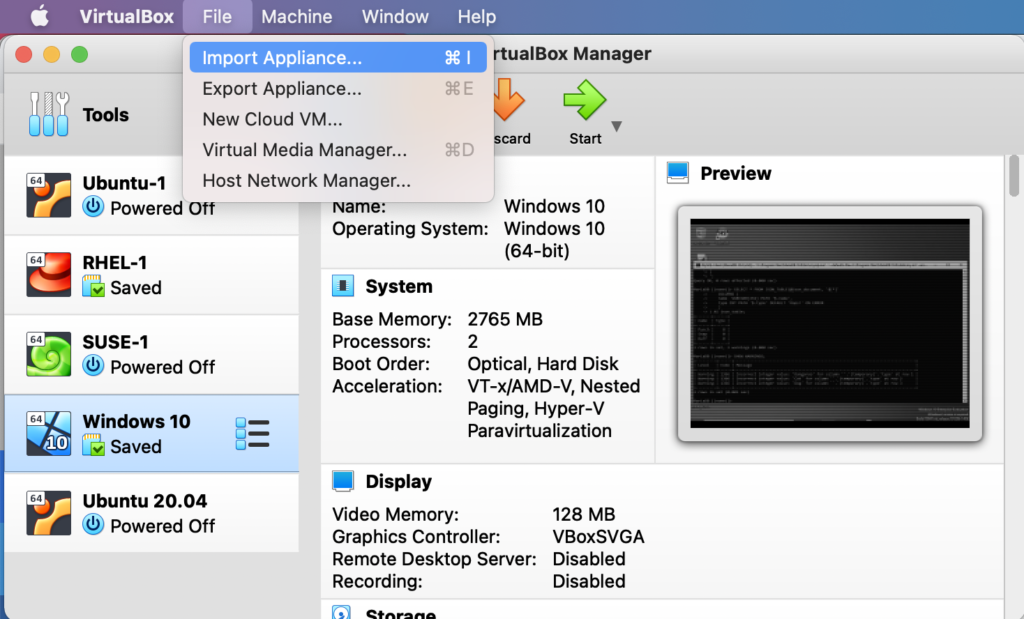Click the Ubuntu 20.04 OS icon
The image size is (1024, 619).
48,513
